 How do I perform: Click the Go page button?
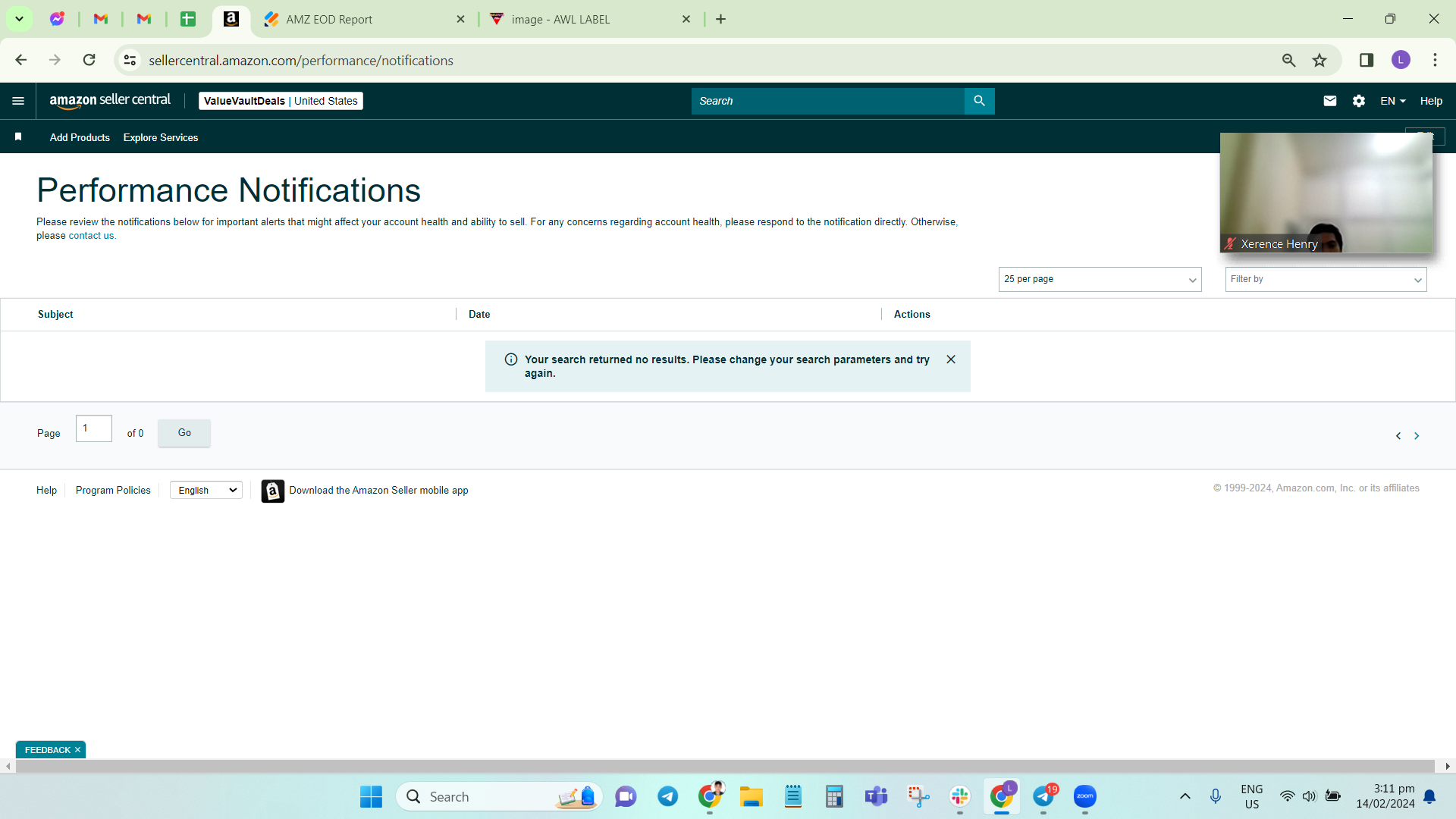pos(184,433)
